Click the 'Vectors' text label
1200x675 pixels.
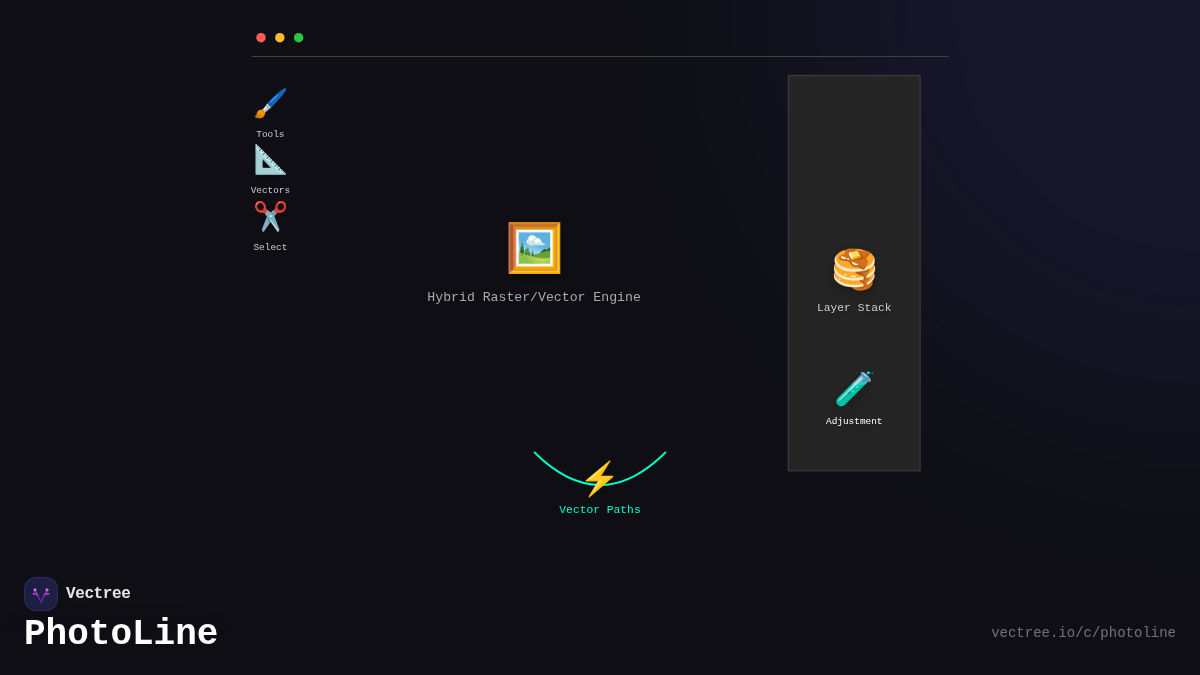270,190
